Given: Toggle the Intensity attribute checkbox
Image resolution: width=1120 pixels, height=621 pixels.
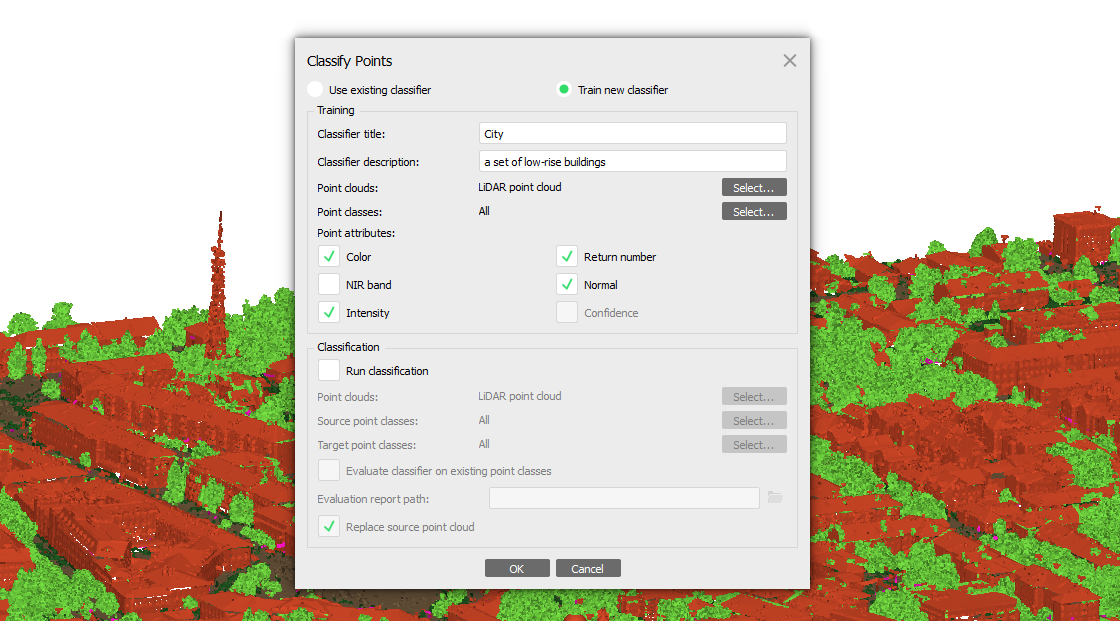Looking at the screenshot, I should coord(329,312).
